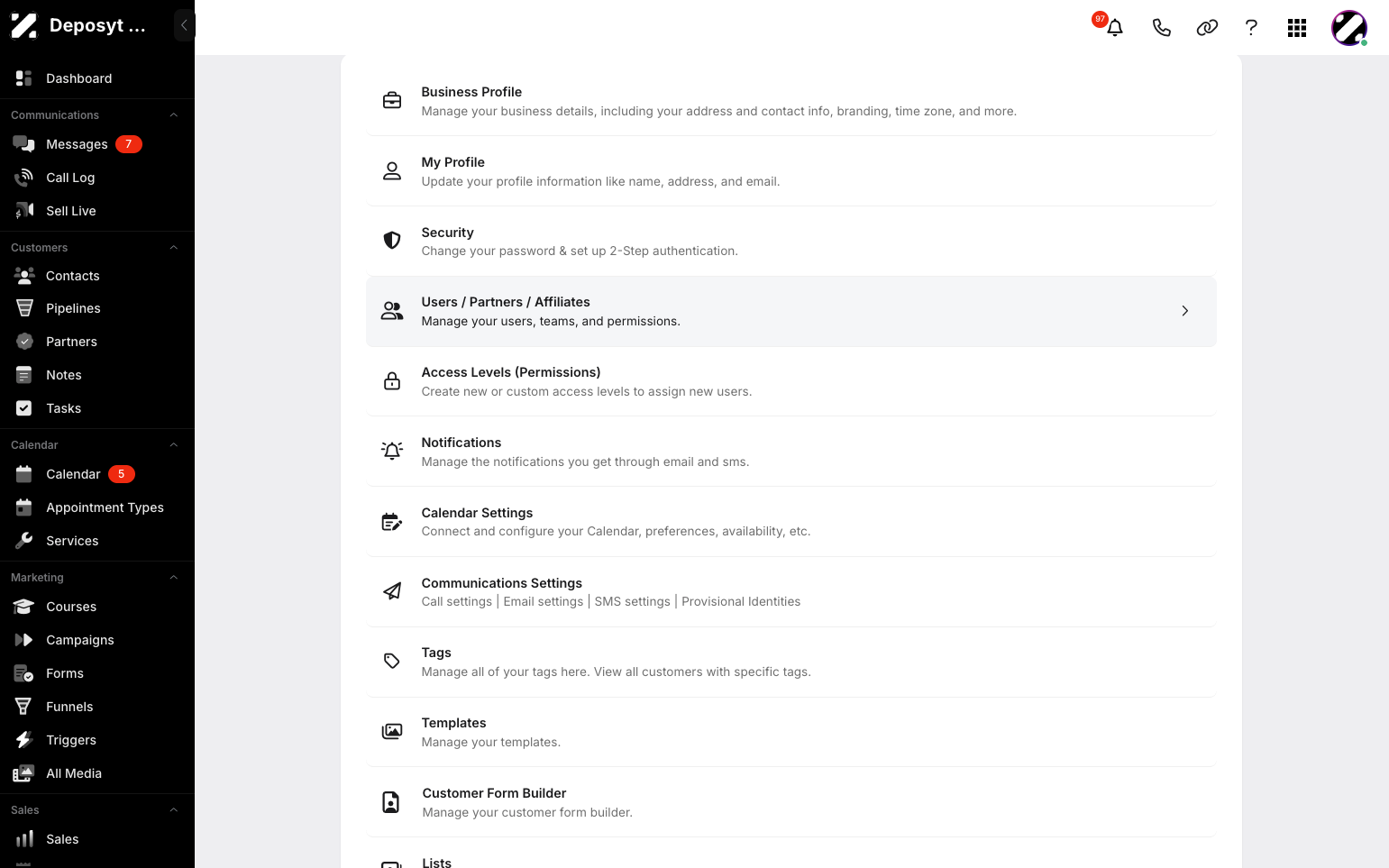The height and width of the screenshot is (868, 1389).
Task: Click the user avatar profile icon
Action: pyautogui.click(x=1349, y=28)
